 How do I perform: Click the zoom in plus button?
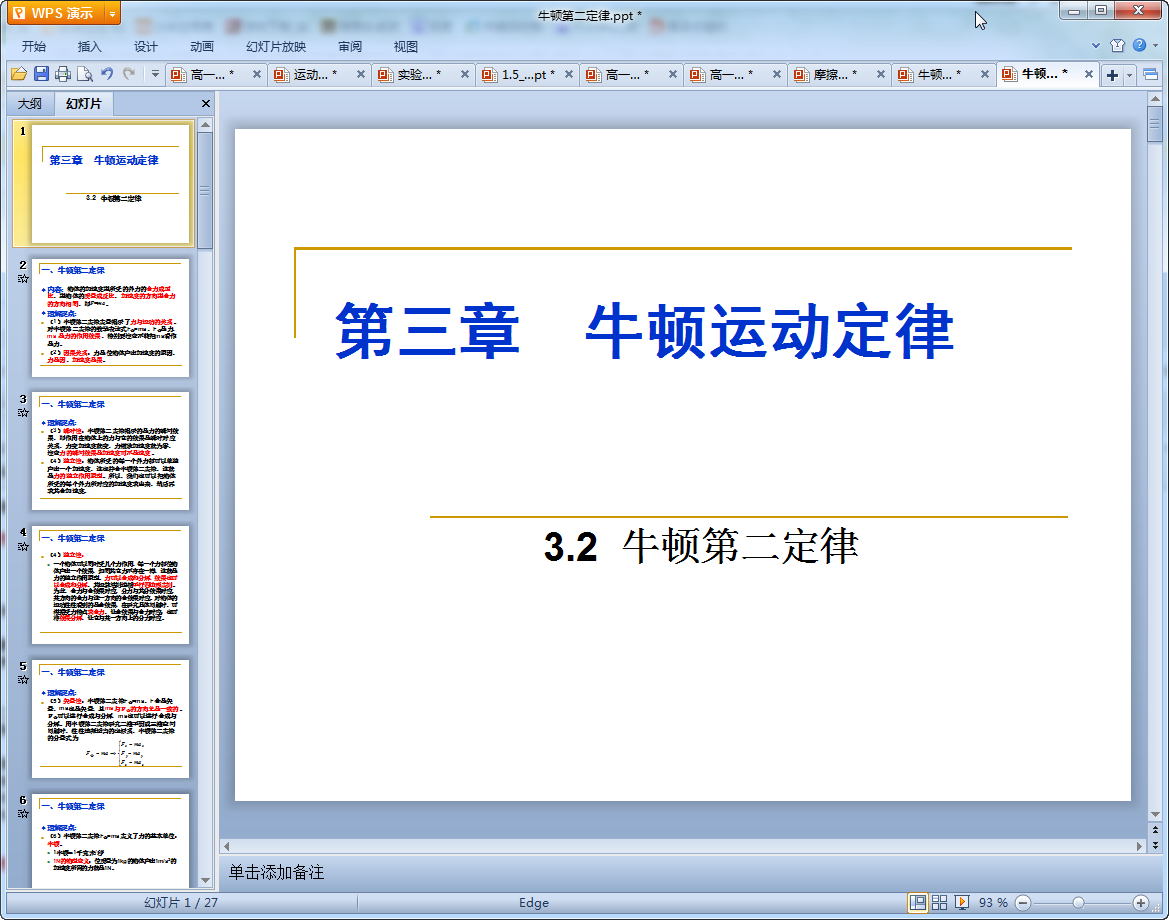coord(1140,902)
